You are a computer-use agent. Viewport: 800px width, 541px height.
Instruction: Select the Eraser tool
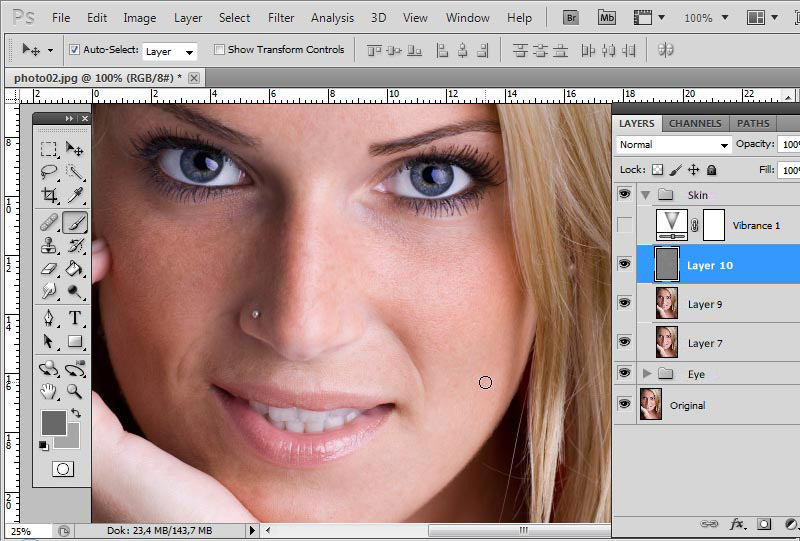[48, 268]
